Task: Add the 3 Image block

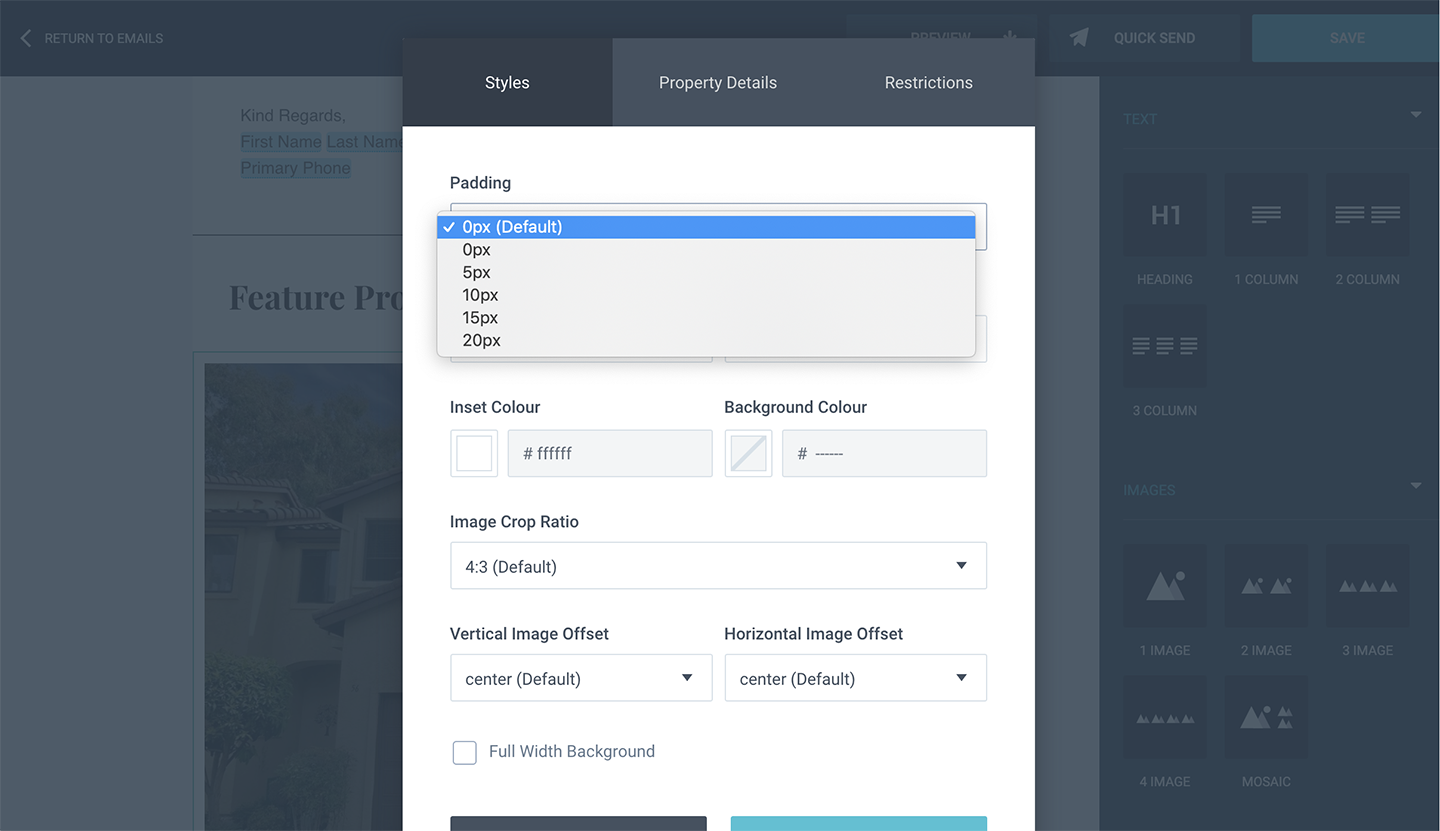Action: pyautogui.click(x=1367, y=586)
